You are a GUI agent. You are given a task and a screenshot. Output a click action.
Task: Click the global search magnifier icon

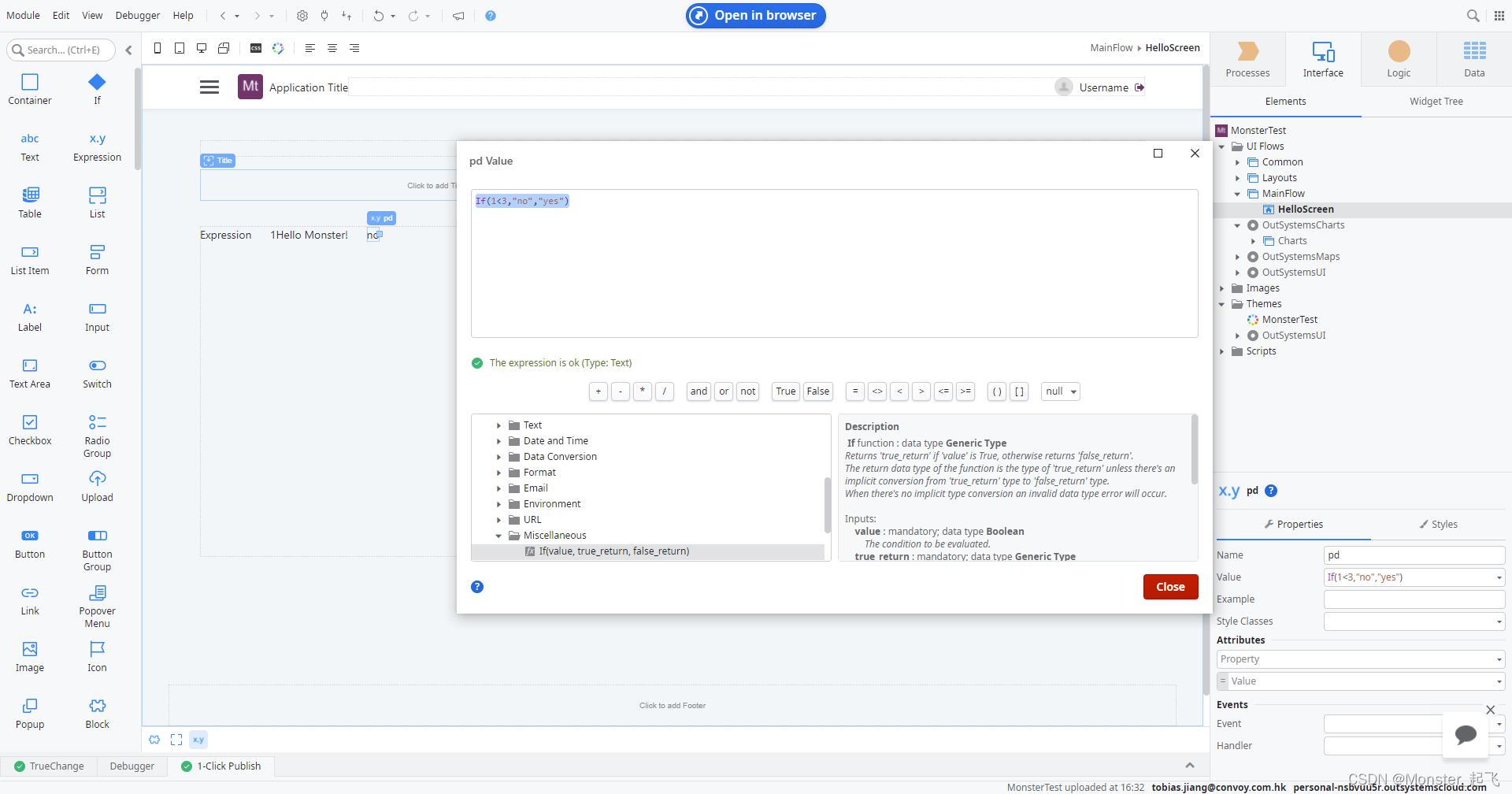click(1473, 16)
